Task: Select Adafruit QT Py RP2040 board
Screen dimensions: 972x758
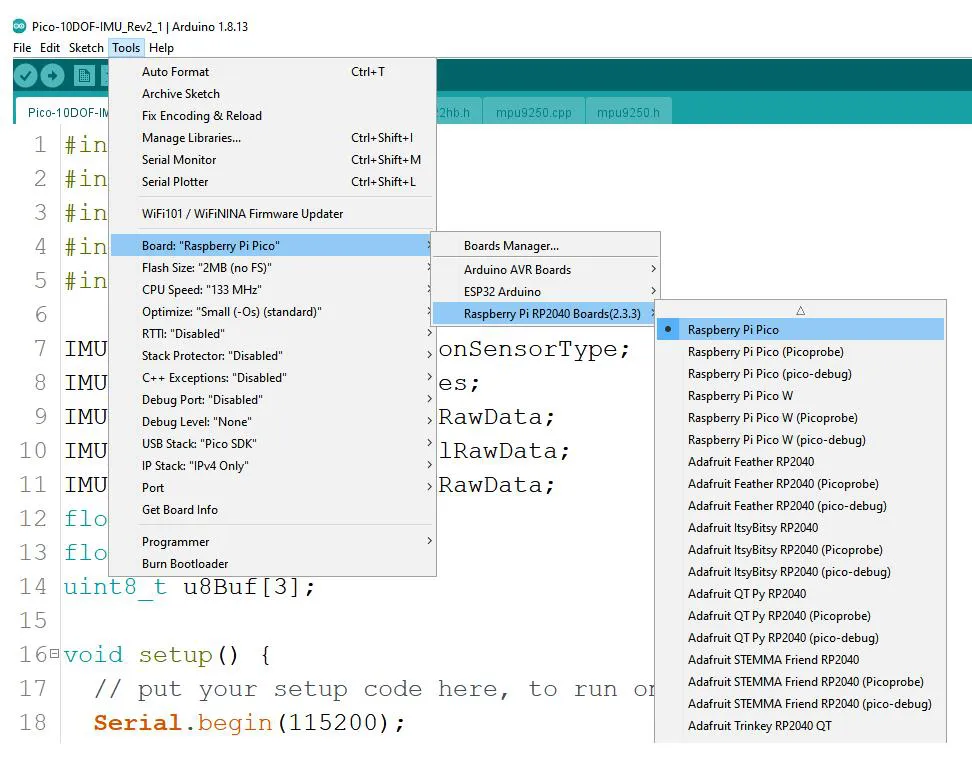Action: (800, 594)
